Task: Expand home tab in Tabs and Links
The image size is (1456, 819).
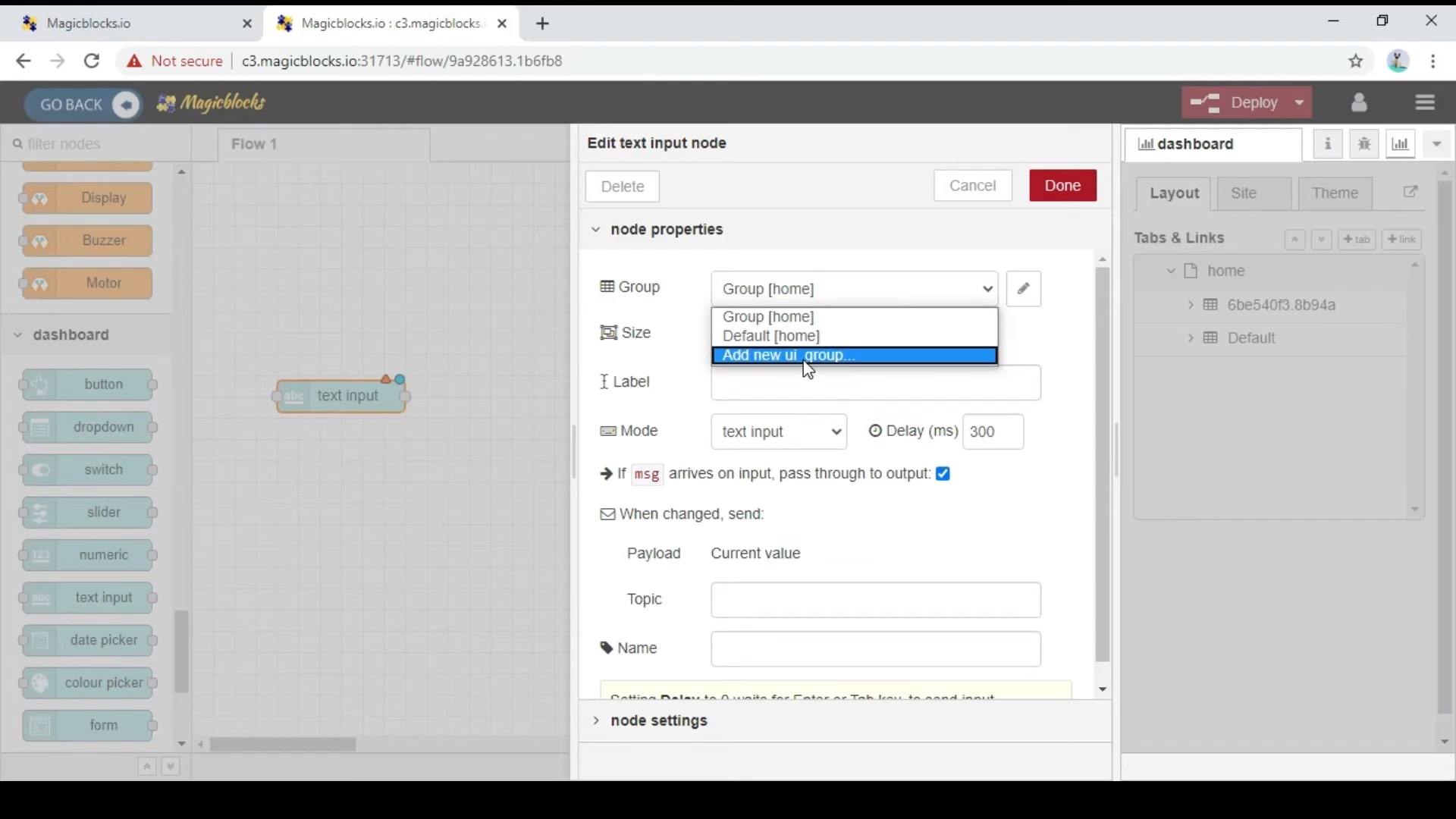Action: [x=1171, y=270]
